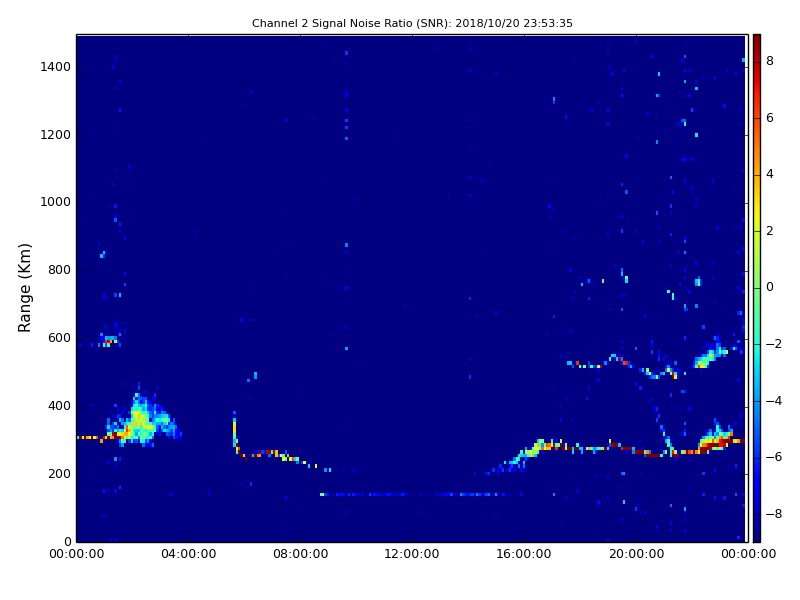Screen dimensions: 800x600
Task: Click the colorbar −6 label
Action: click(x=774, y=457)
